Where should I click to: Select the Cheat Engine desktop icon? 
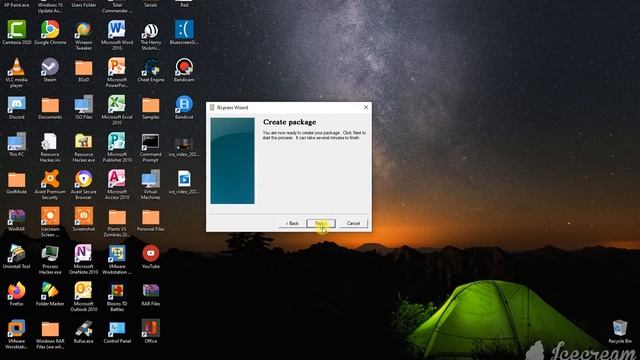click(151, 67)
